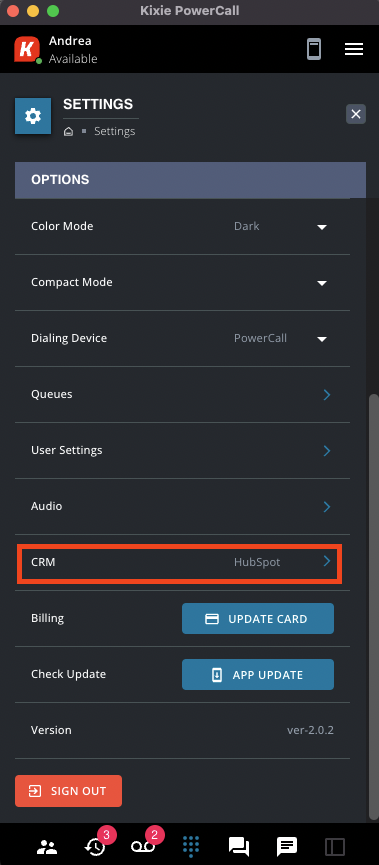The height and width of the screenshot is (865, 379).
Task: Open voicemail icon with 2 badge
Action: (144, 844)
